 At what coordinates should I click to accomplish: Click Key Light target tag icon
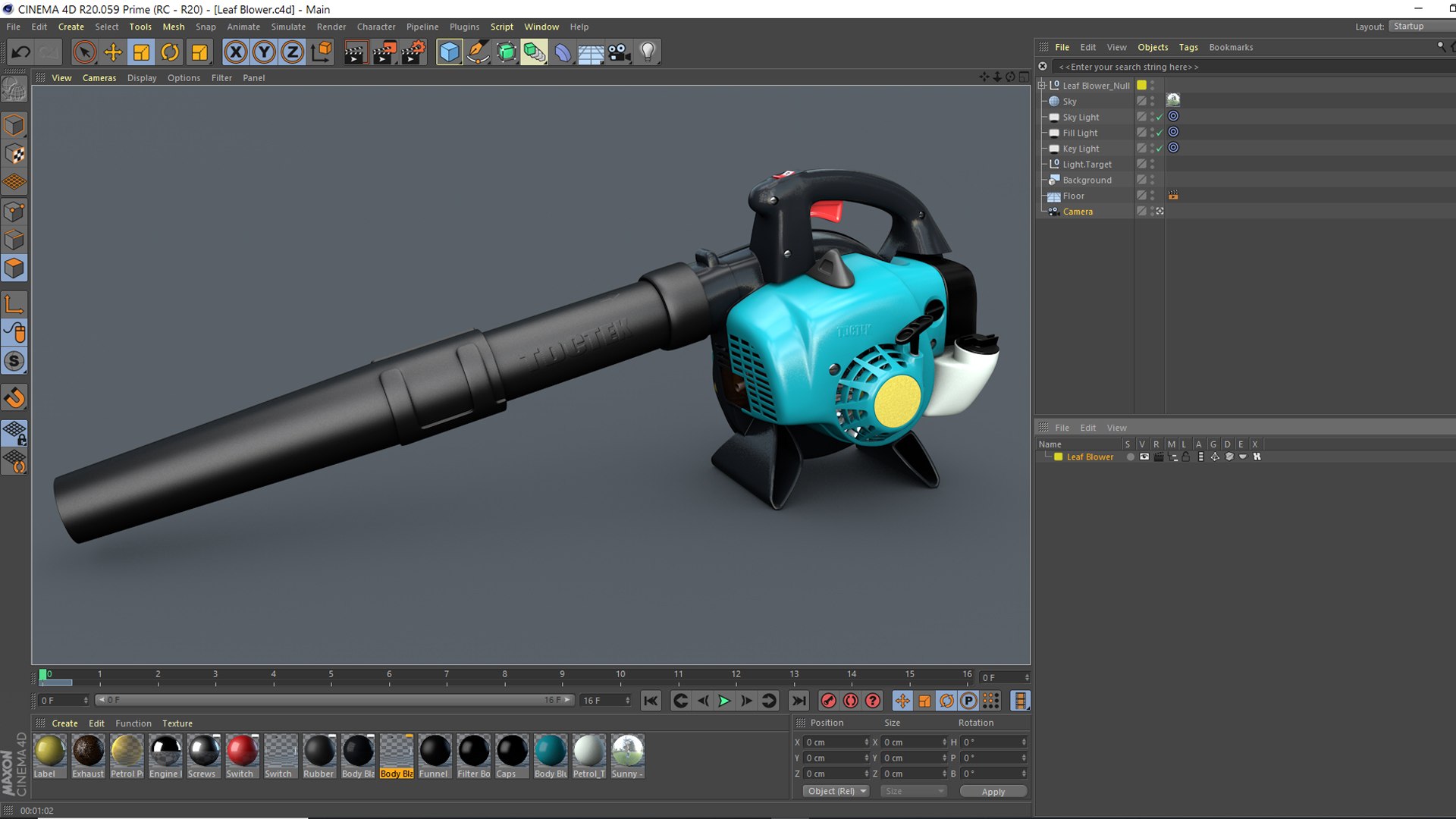point(1173,148)
